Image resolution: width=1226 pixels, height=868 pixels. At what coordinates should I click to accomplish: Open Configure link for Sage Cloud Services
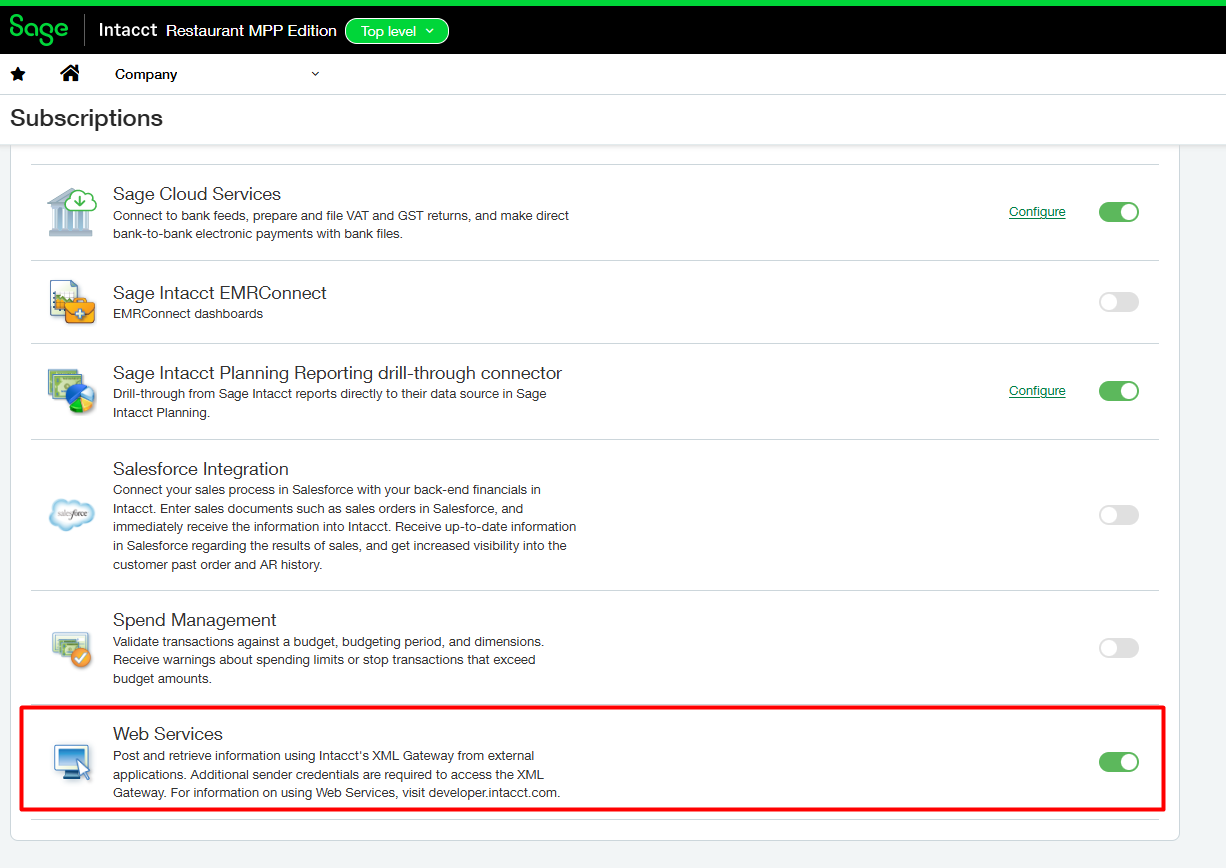point(1037,212)
